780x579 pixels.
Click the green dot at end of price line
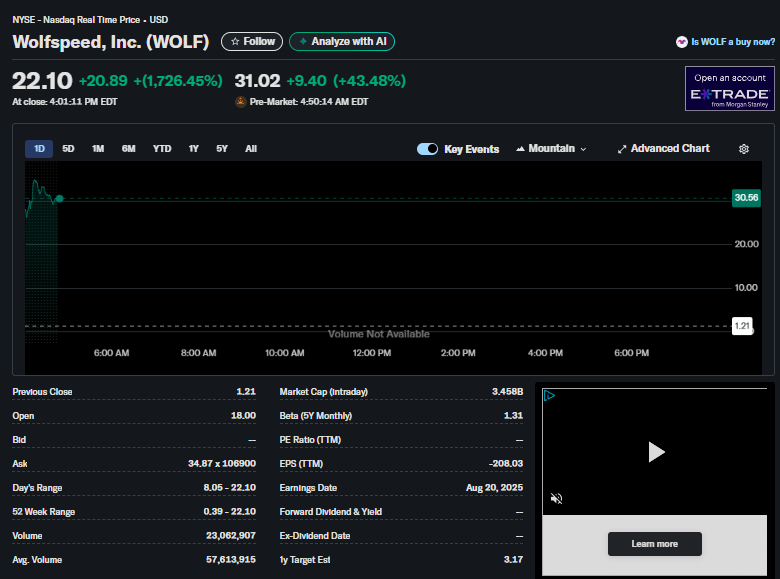coord(60,198)
